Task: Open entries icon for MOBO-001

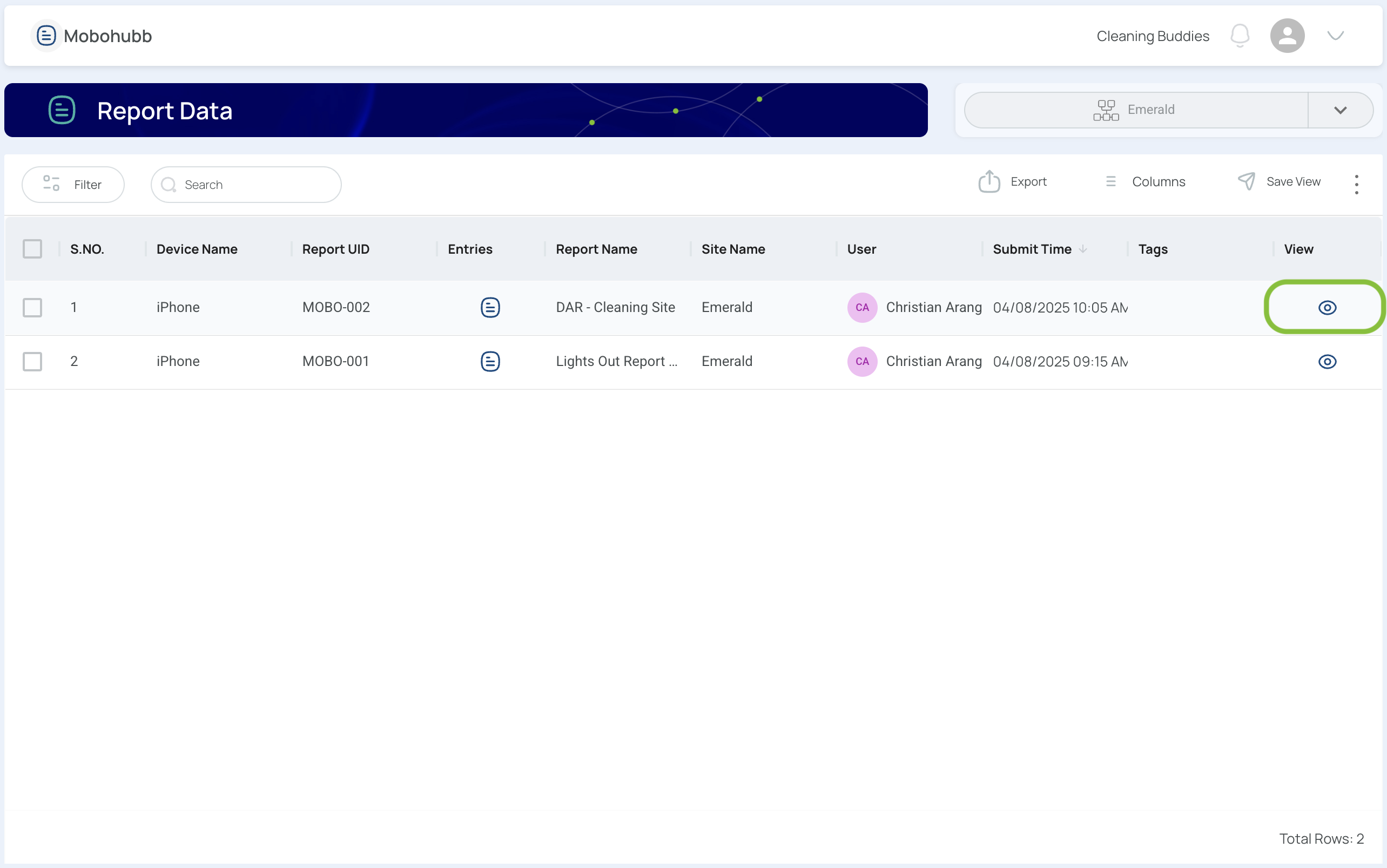Action: [490, 362]
